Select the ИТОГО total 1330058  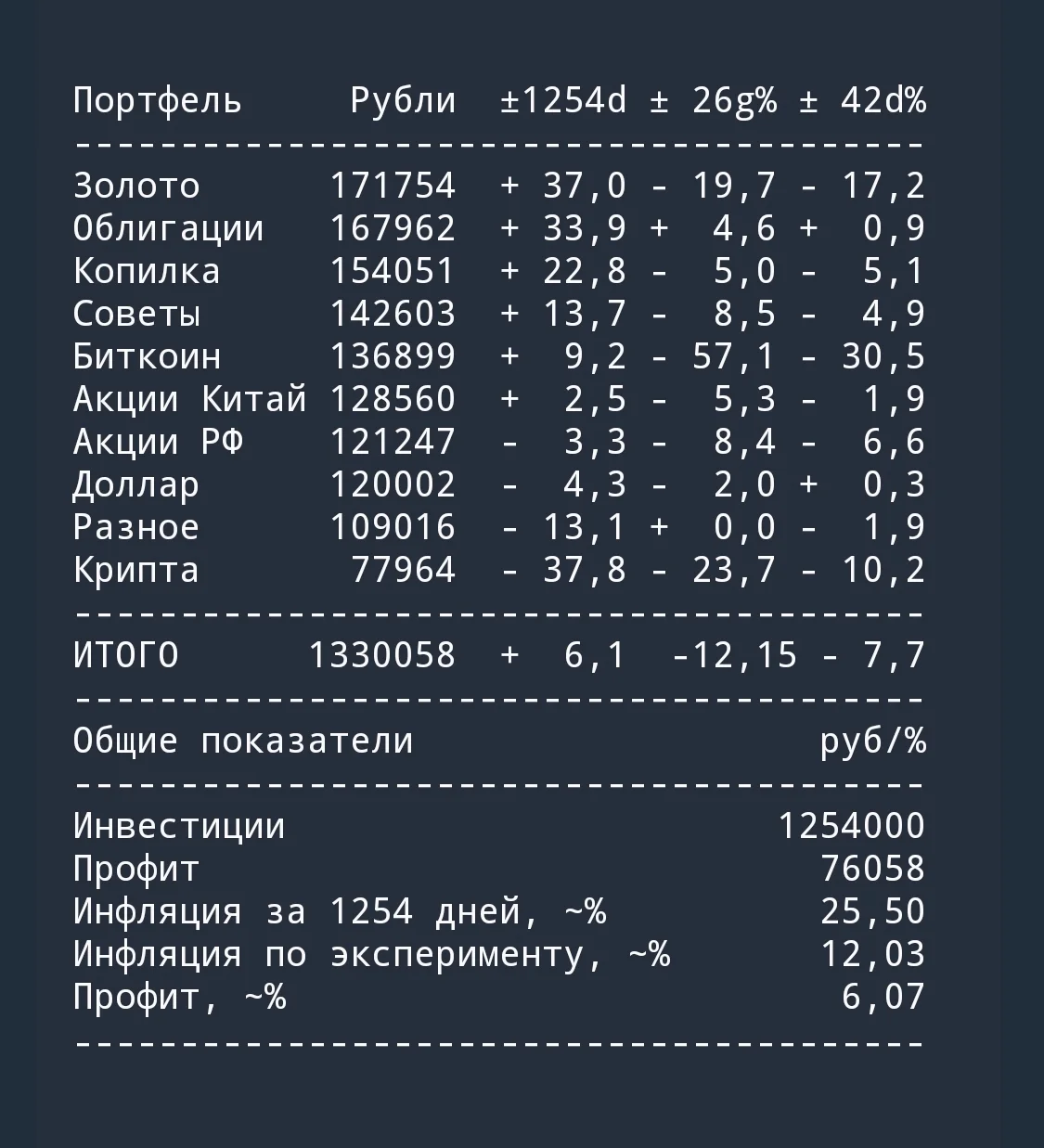382,655
